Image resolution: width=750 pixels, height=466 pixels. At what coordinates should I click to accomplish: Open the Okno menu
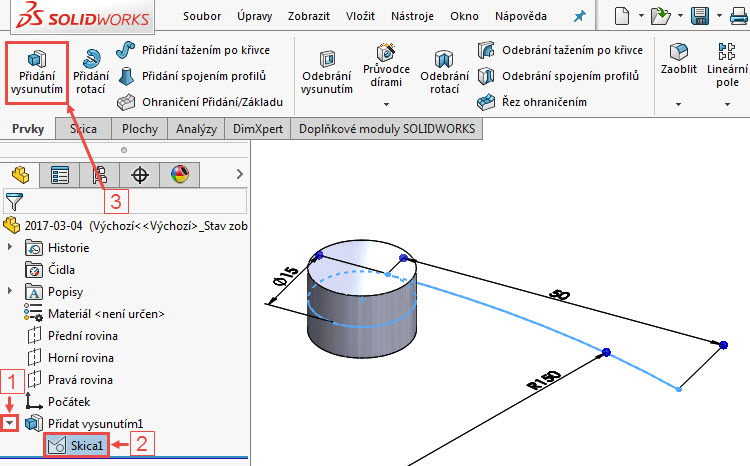[464, 16]
